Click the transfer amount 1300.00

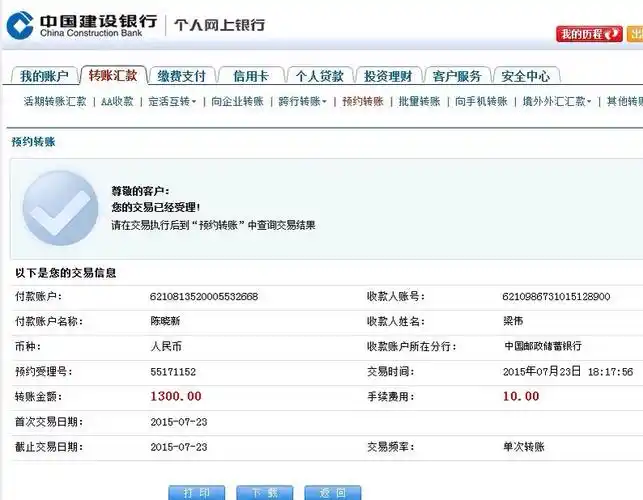pyautogui.click(x=176, y=396)
